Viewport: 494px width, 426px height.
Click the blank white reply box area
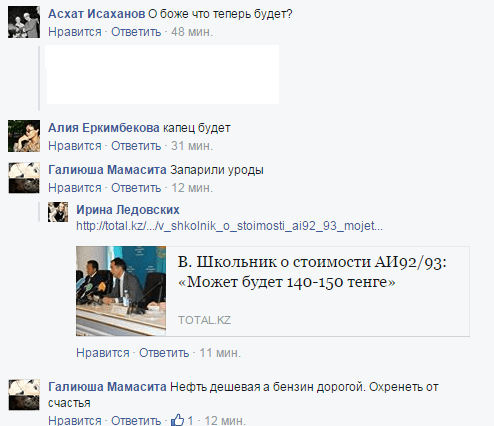pyautogui.click(x=163, y=75)
